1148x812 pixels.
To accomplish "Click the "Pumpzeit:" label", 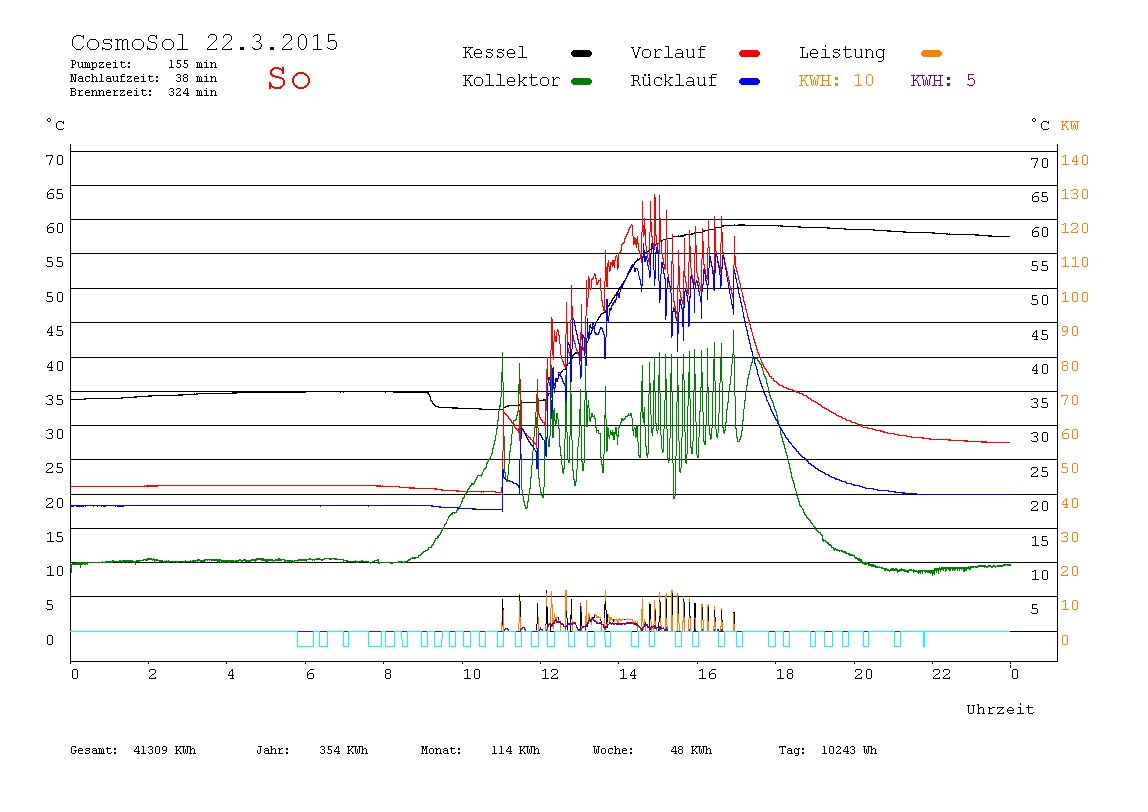I will click(101, 64).
